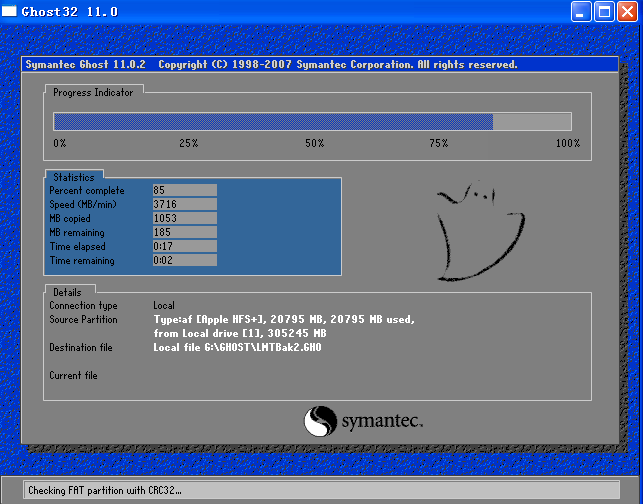
Task: Click the Progress Indicator heading label
Action: point(92,92)
